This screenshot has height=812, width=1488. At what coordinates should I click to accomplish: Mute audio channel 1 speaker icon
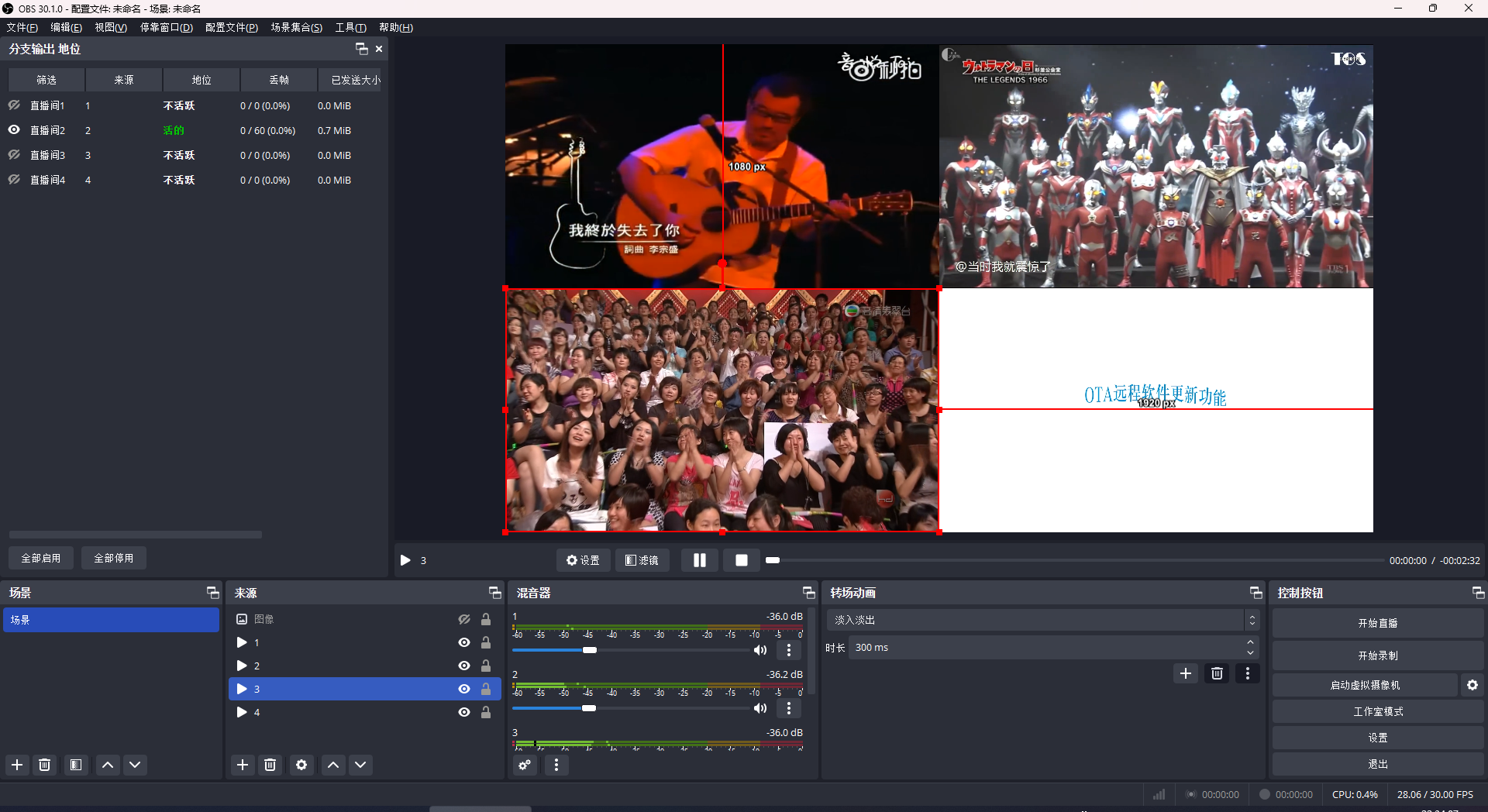click(760, 650)
